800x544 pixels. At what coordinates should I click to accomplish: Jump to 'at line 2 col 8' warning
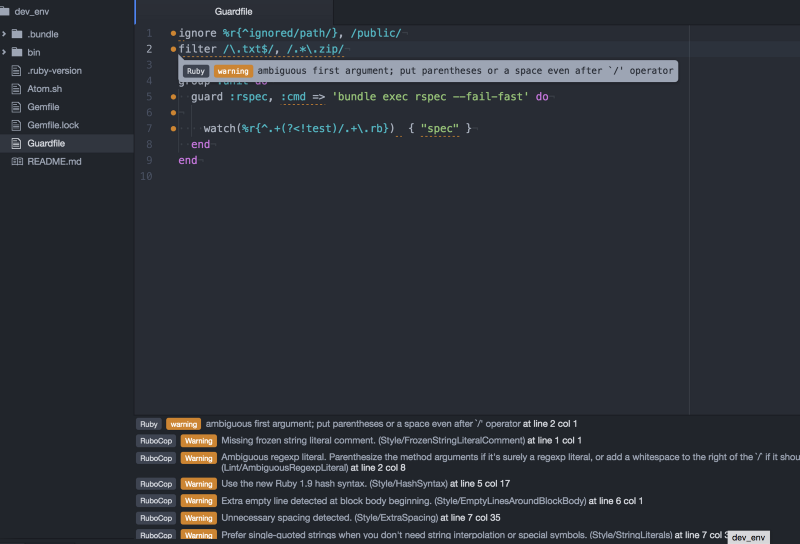pyautogui.click(x=378, y=467)
